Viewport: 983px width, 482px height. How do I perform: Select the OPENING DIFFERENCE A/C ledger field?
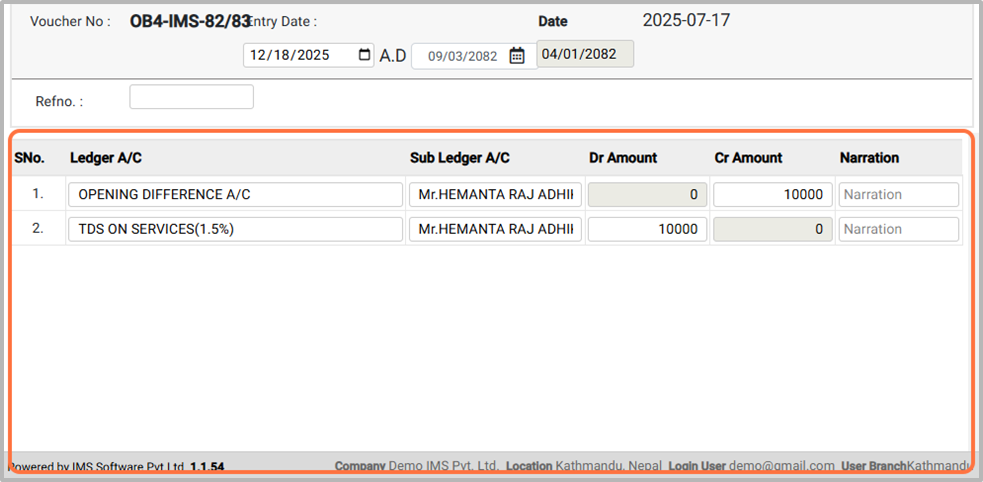click(x=235, y=195)
